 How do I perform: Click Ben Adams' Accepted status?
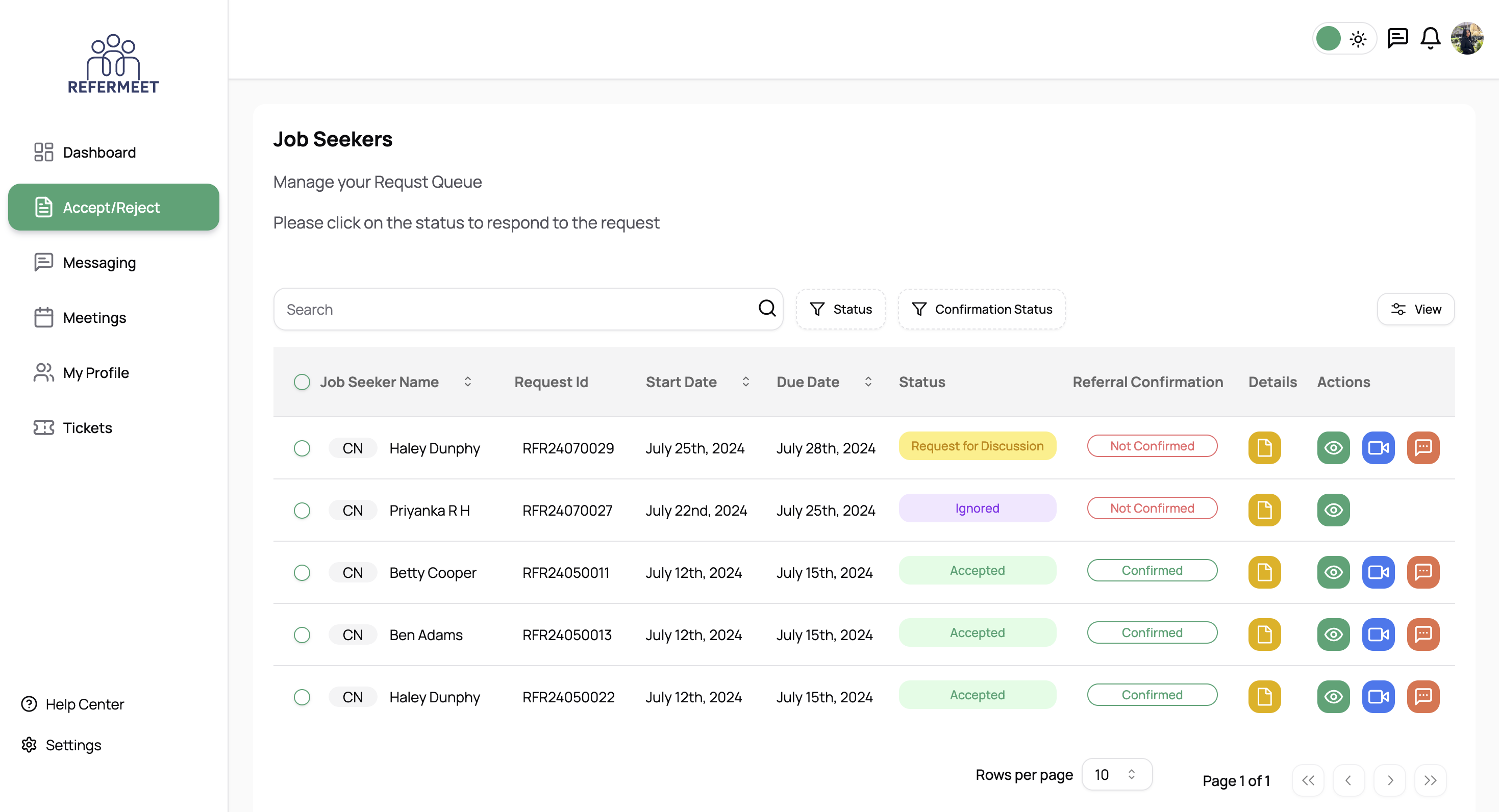977,633
